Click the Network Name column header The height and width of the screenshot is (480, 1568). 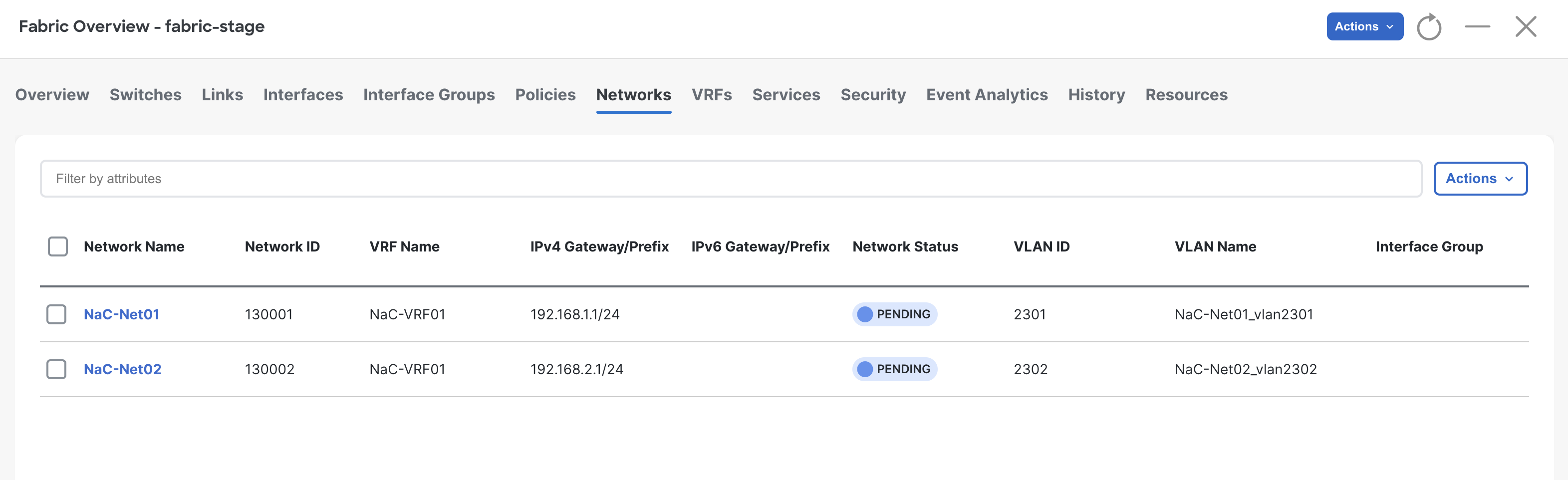click(x=134, y=246)
